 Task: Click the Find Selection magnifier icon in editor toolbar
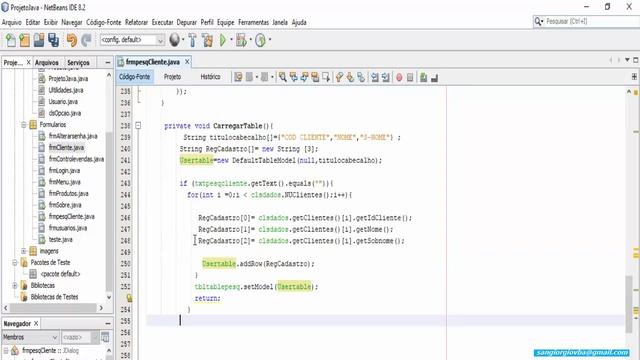(x=282, y=77)
